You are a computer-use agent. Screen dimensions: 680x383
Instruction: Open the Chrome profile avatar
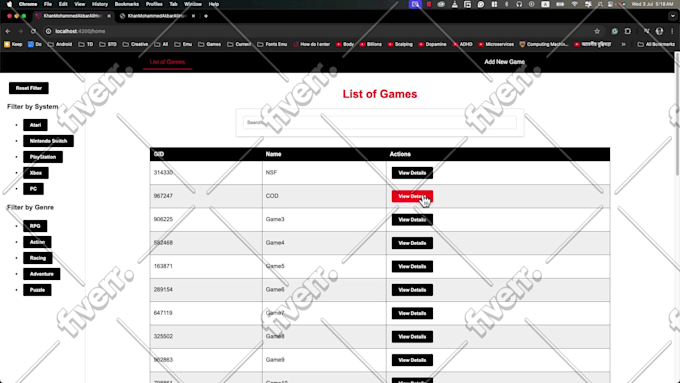point(660,31)
